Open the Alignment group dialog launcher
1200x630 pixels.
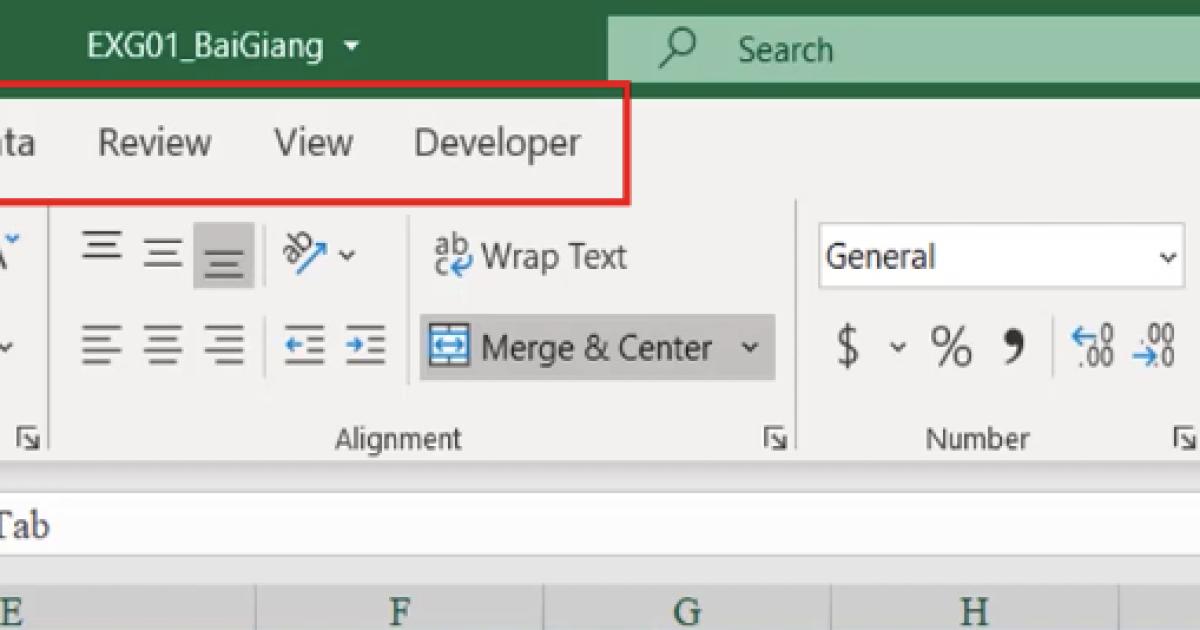click(775, 437)
